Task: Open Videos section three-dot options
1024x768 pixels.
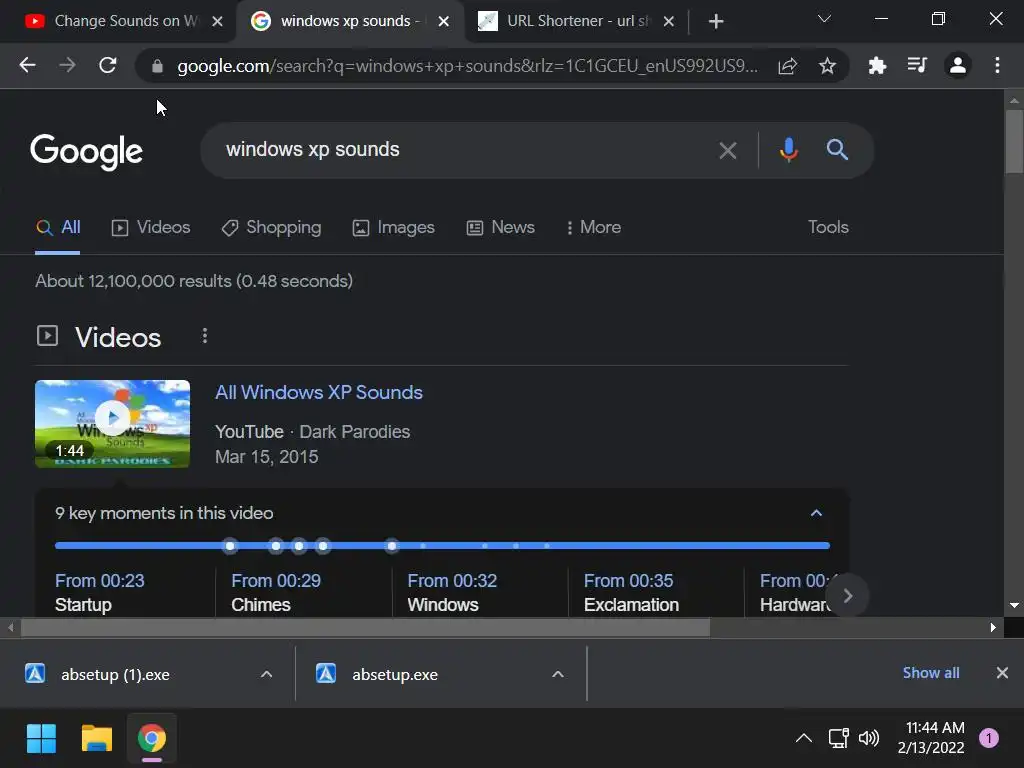Action: point(205,336)
